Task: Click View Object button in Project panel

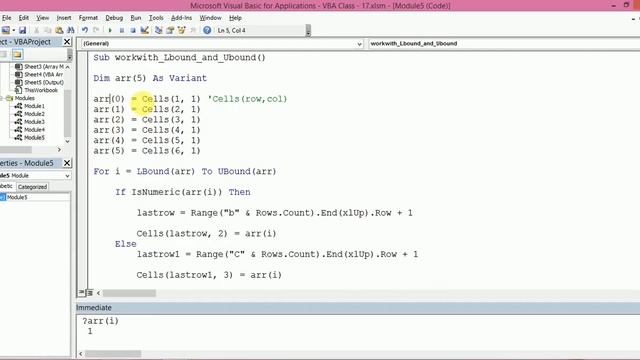Action: 4,54
